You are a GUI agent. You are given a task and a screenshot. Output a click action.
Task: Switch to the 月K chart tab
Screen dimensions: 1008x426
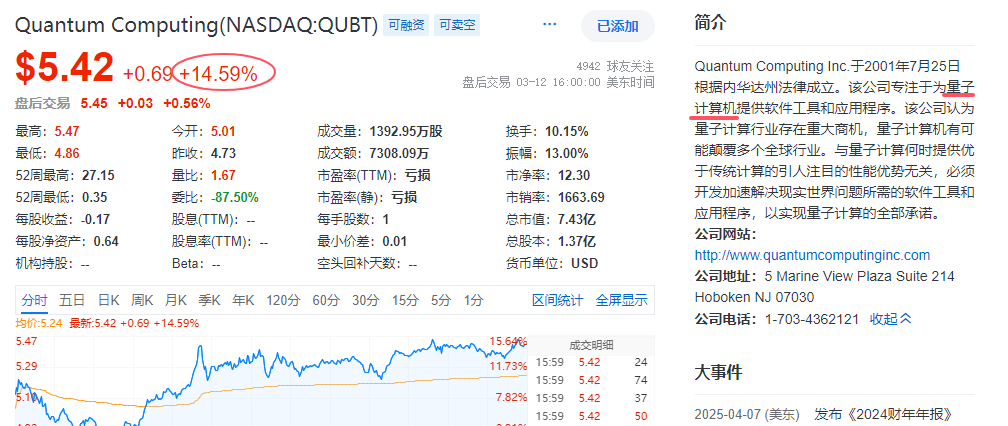click(176, 300)
